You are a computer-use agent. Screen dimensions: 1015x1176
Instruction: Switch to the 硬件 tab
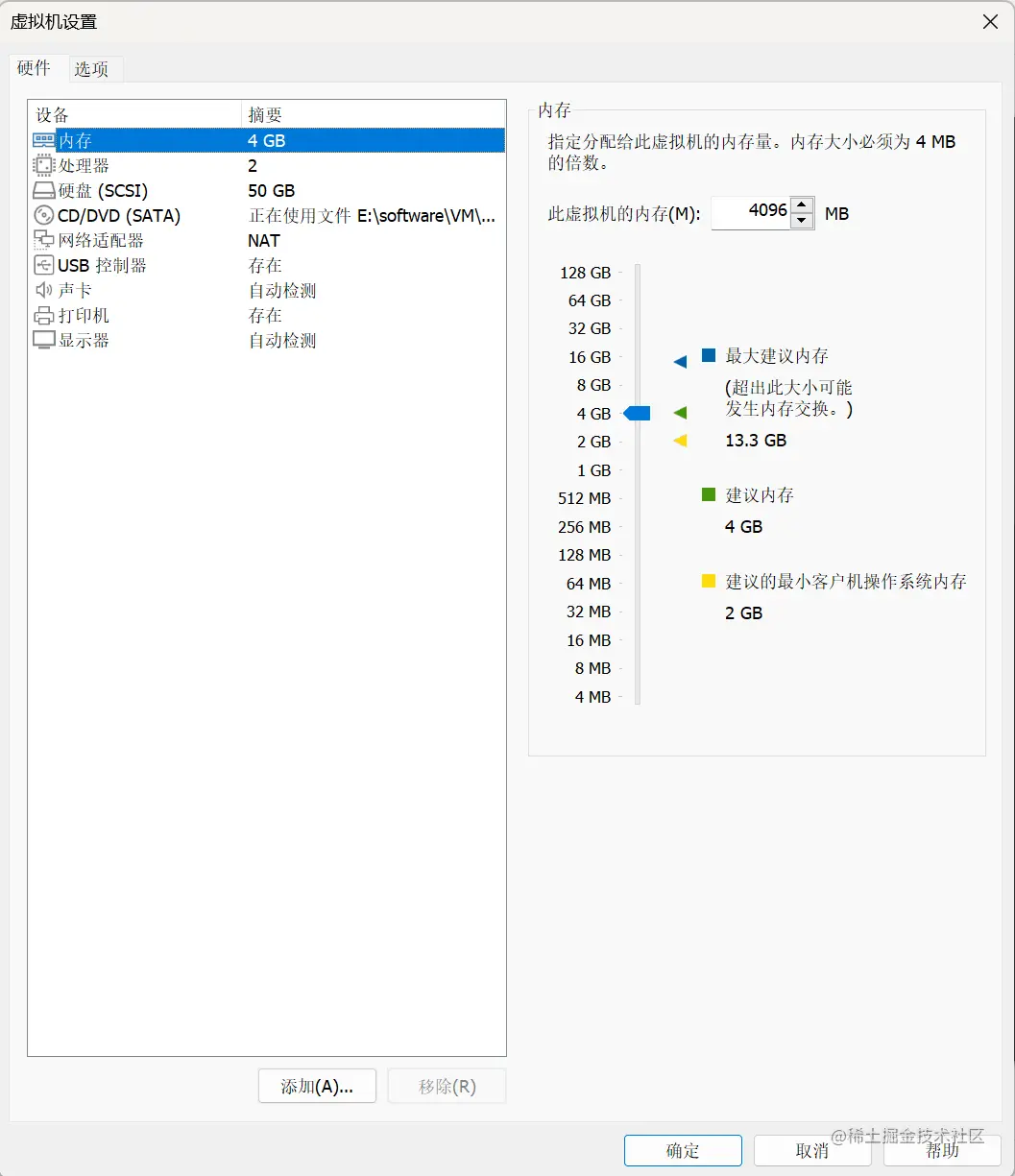point(35,68)
